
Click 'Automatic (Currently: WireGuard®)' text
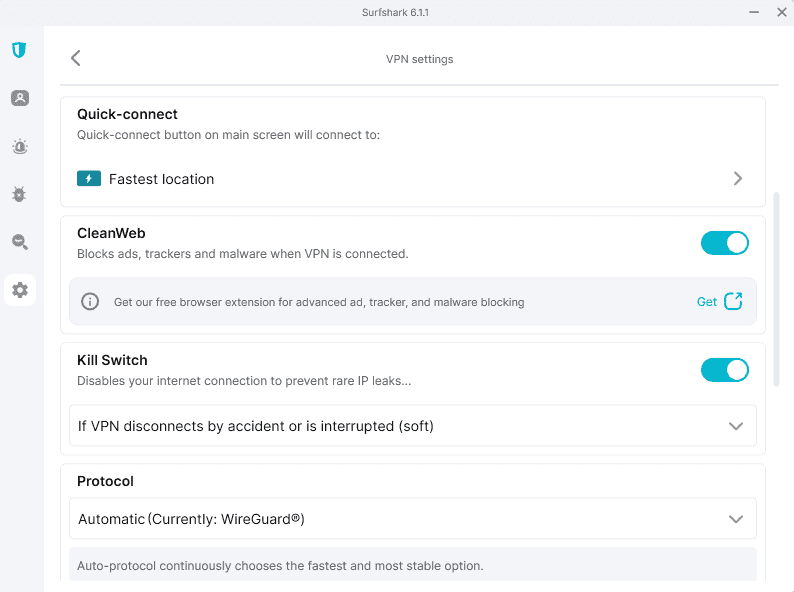pos(191,519)
